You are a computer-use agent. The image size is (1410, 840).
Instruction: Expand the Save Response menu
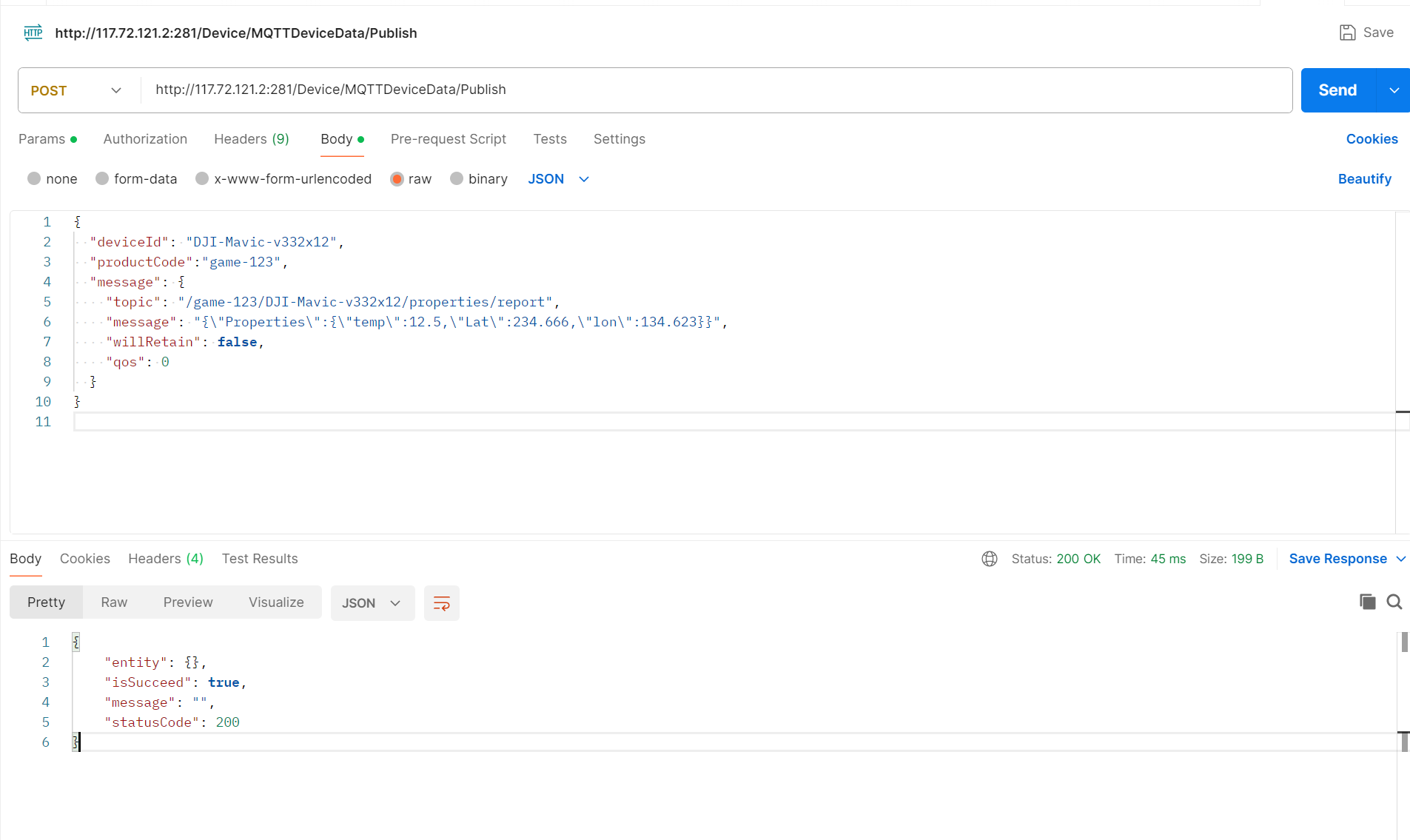(1400, 559)
